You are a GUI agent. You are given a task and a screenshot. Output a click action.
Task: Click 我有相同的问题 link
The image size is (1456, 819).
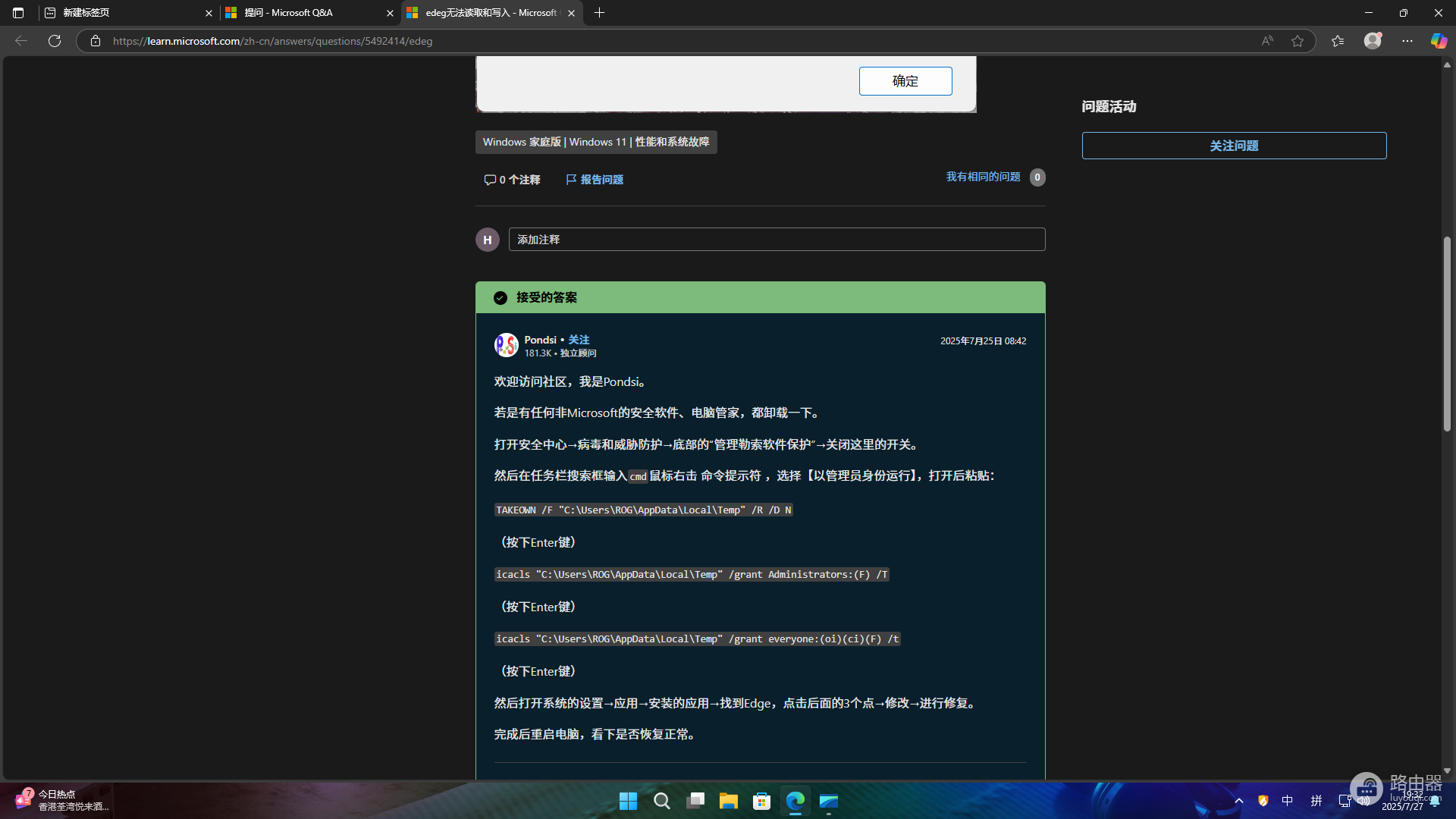coord(983,177)
